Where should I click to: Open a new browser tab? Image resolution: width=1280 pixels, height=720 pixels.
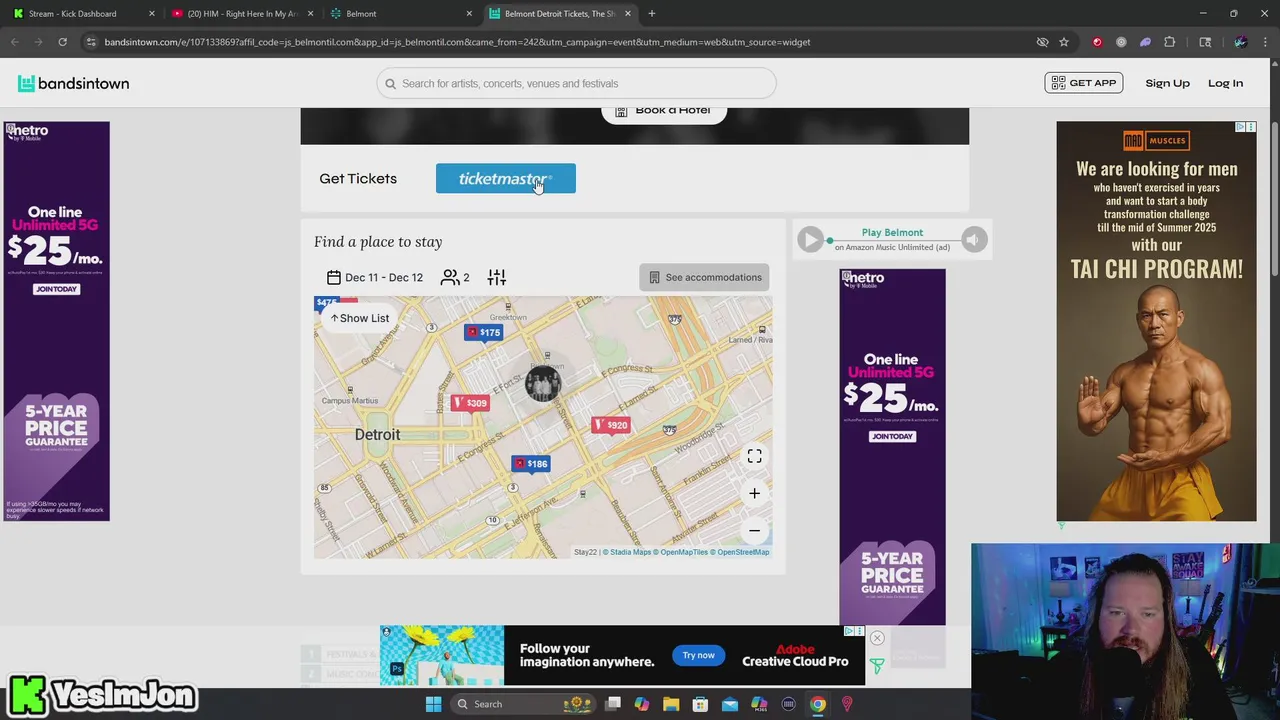coord(652,14)
